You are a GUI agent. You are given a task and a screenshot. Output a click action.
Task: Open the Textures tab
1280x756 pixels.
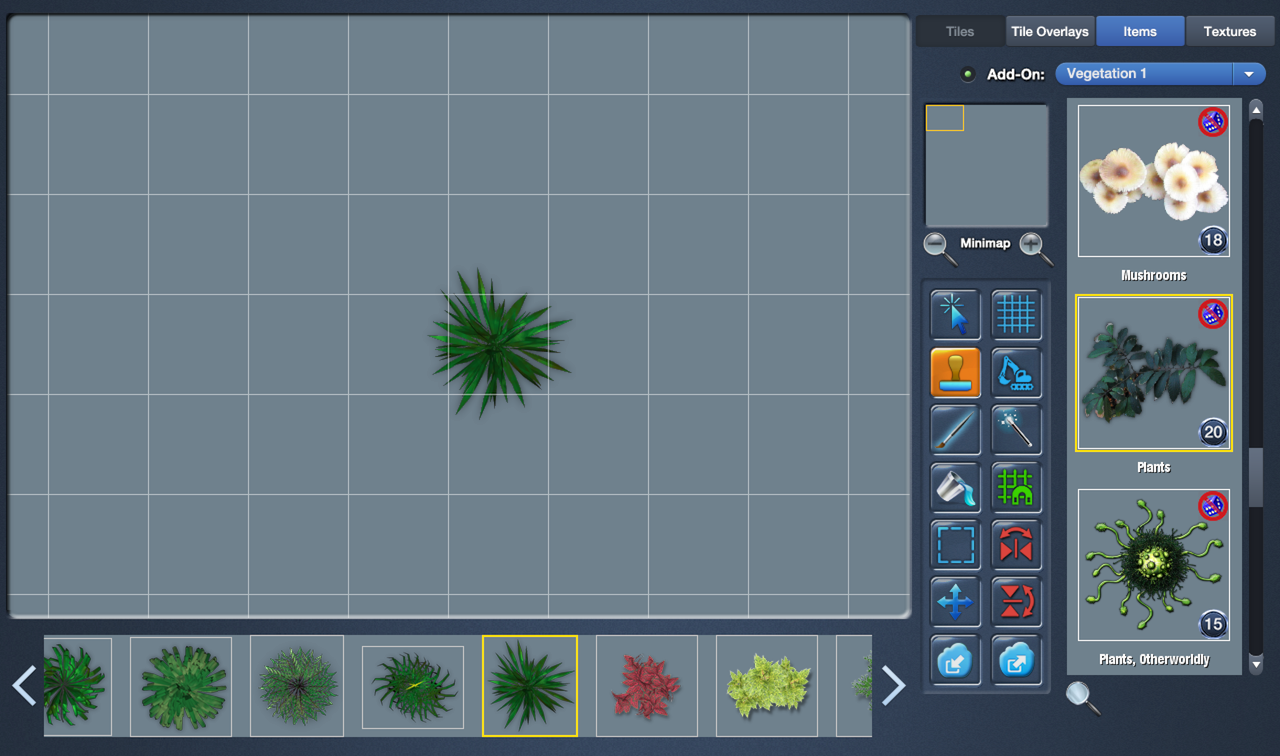pyautogui.click(x=1229, y=31)
